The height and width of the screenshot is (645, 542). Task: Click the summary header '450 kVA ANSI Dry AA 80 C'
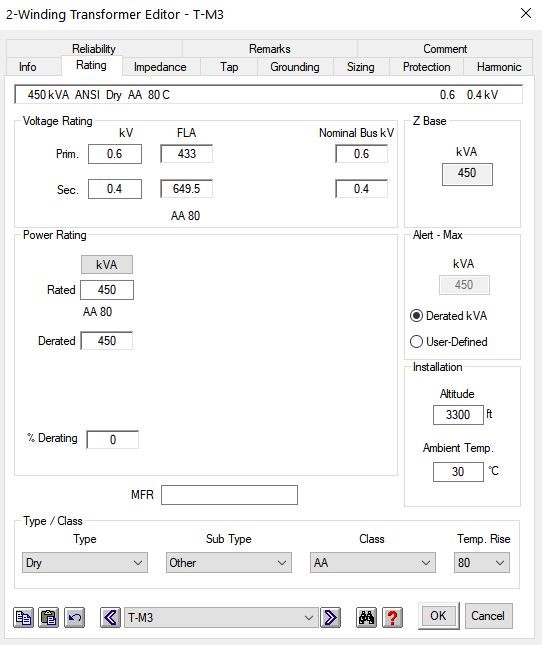point(99,95)
